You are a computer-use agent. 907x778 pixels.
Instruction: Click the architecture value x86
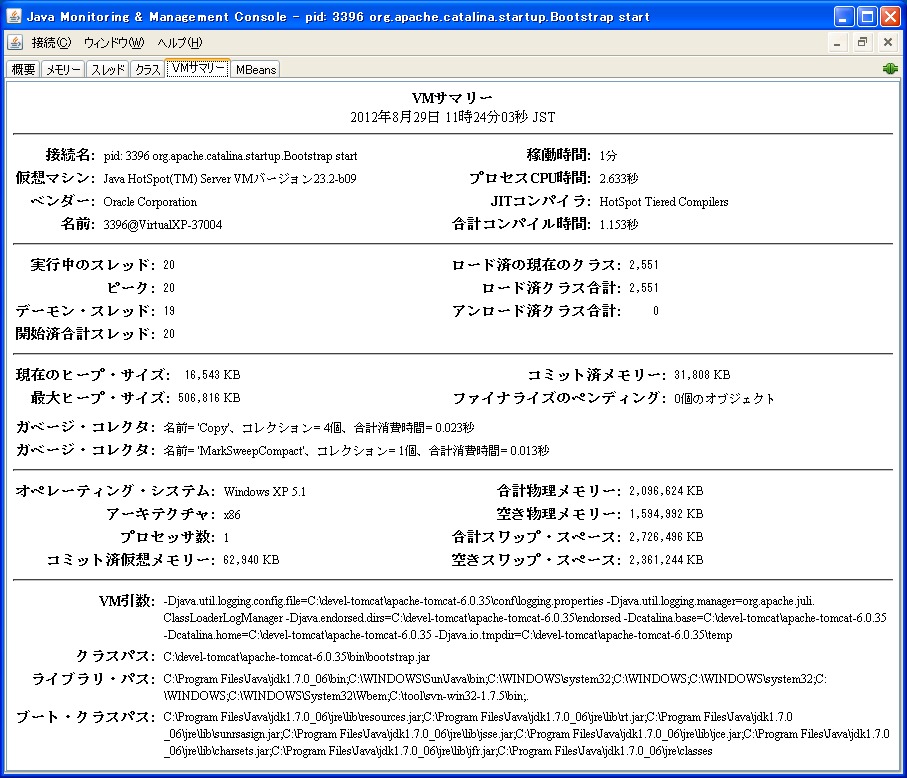(232, 515)
